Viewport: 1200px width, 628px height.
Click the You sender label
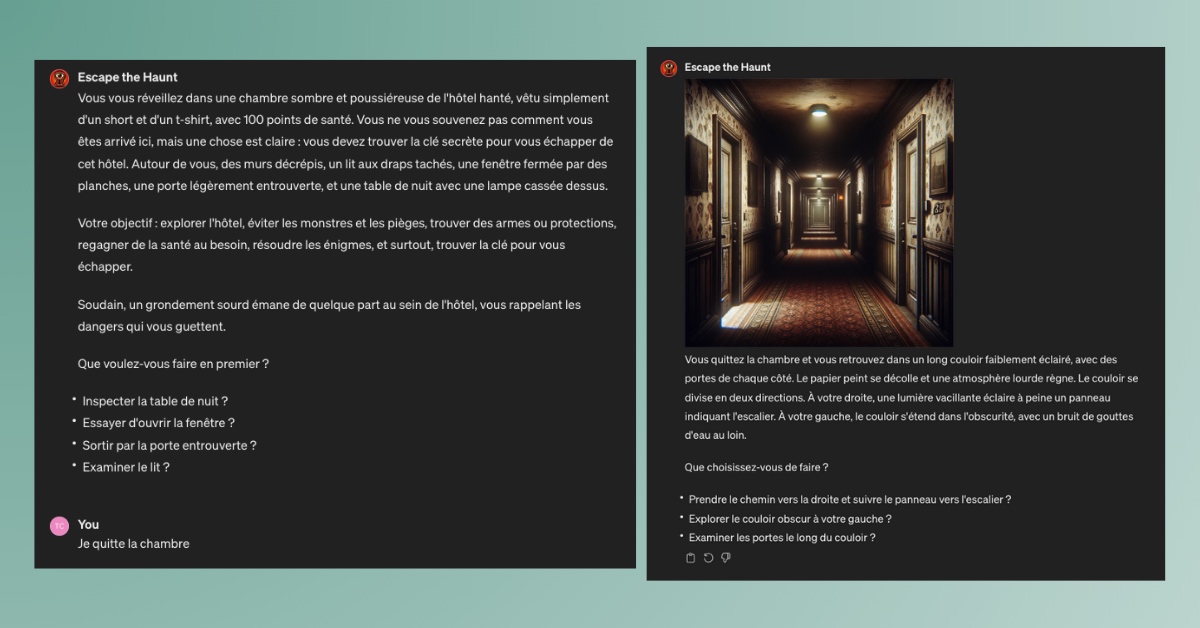[x=88, y=524]
